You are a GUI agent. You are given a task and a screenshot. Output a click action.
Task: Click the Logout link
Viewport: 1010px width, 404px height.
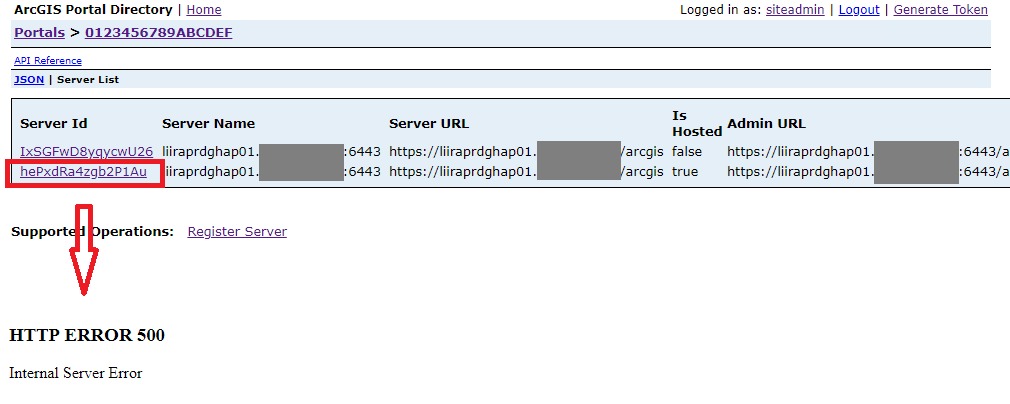click(859, 10)
